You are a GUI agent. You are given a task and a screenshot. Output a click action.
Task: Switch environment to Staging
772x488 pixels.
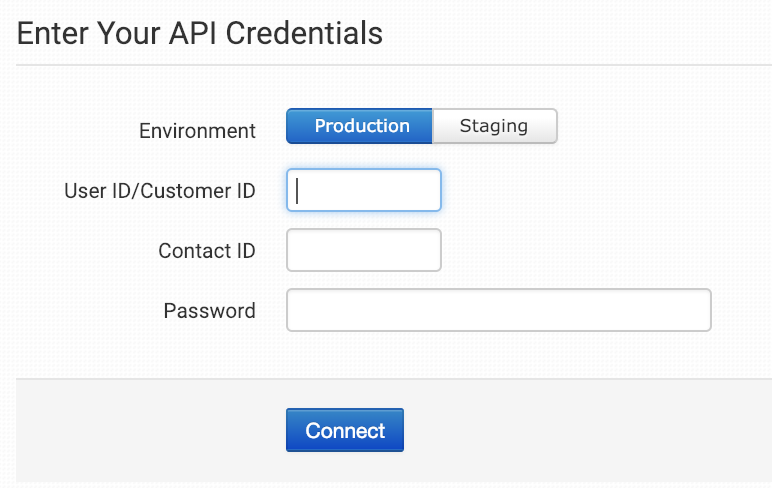pyautogui.click(x=494, y=127)
